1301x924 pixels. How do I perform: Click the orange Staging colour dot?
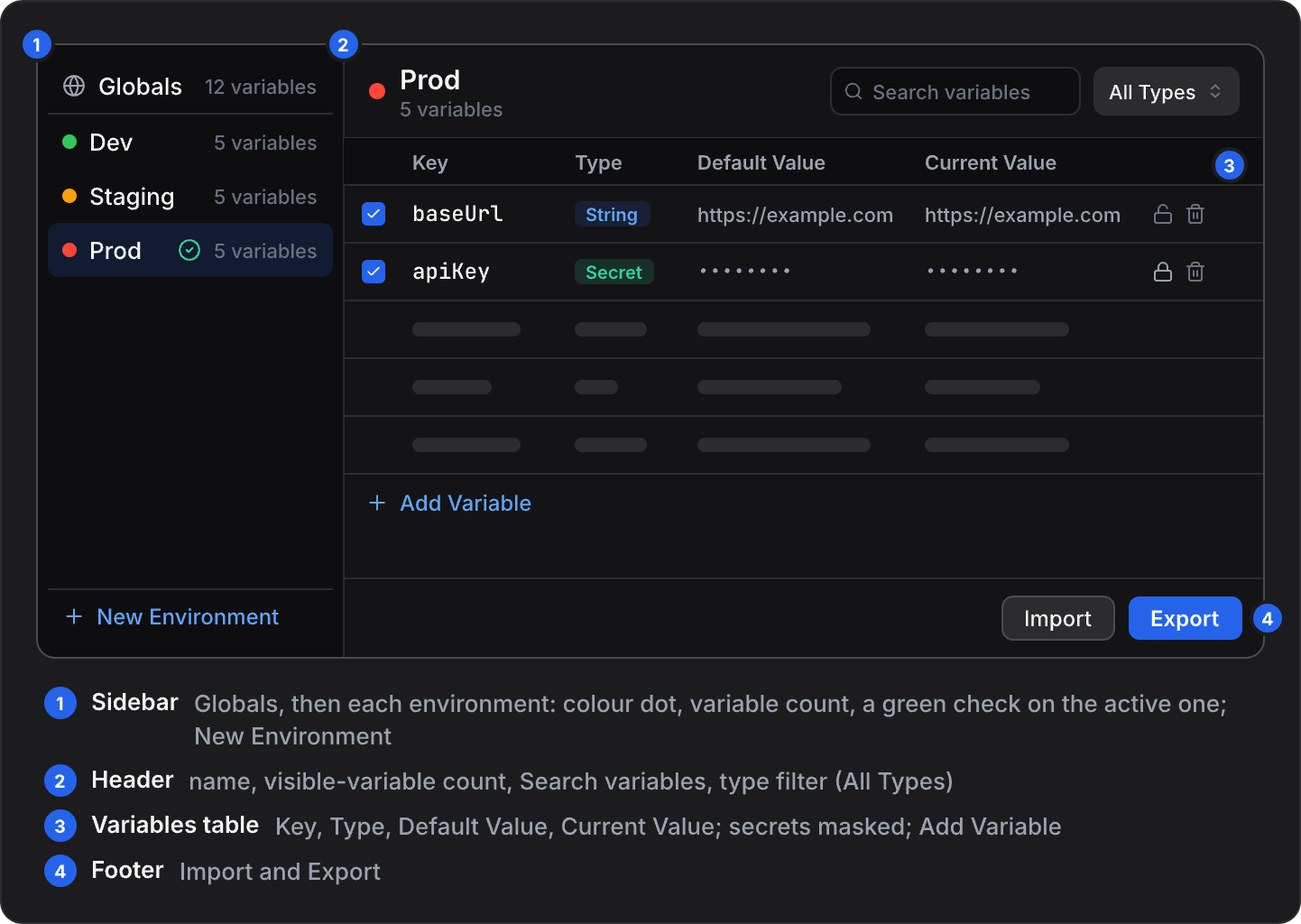pyautogui.click(x=69, y=196)
